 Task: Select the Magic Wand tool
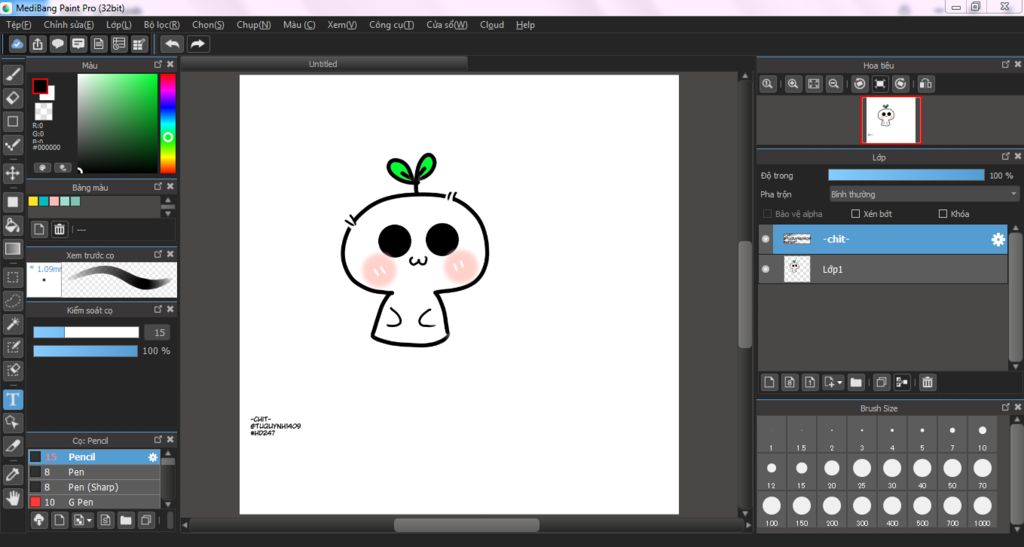click(x=12, y=324)
